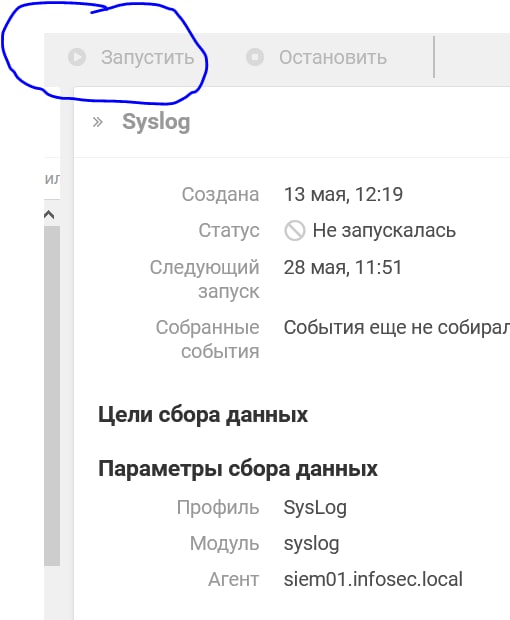510x620 pixels.
Task: Select the creation date 13 мая, 12:19
Action: [x=343, y=195]
